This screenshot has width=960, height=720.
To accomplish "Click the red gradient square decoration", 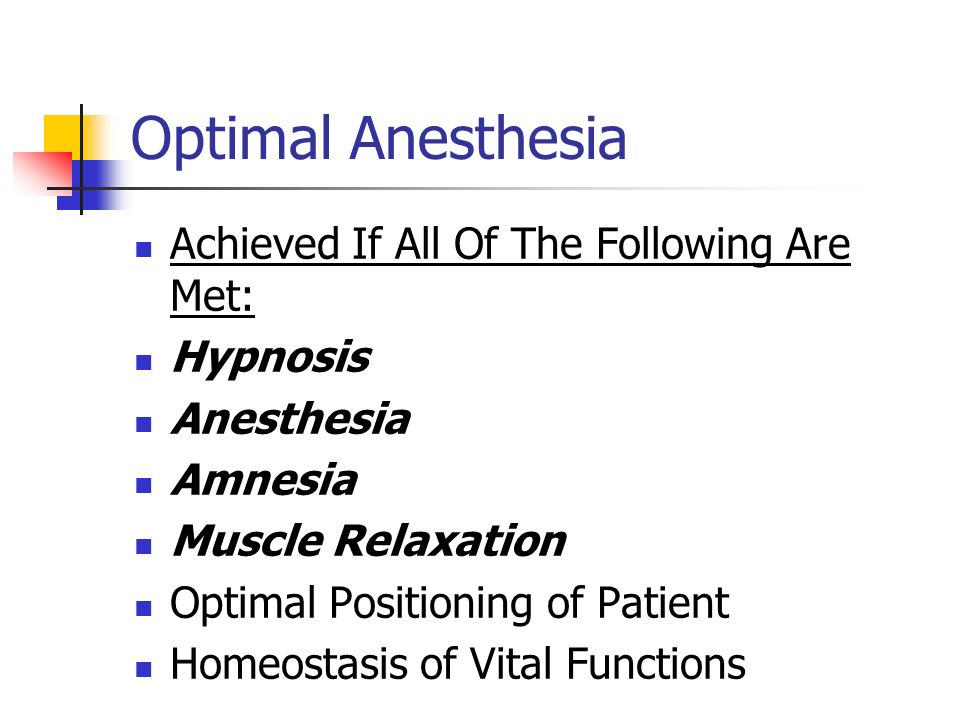I will (43, 174).
